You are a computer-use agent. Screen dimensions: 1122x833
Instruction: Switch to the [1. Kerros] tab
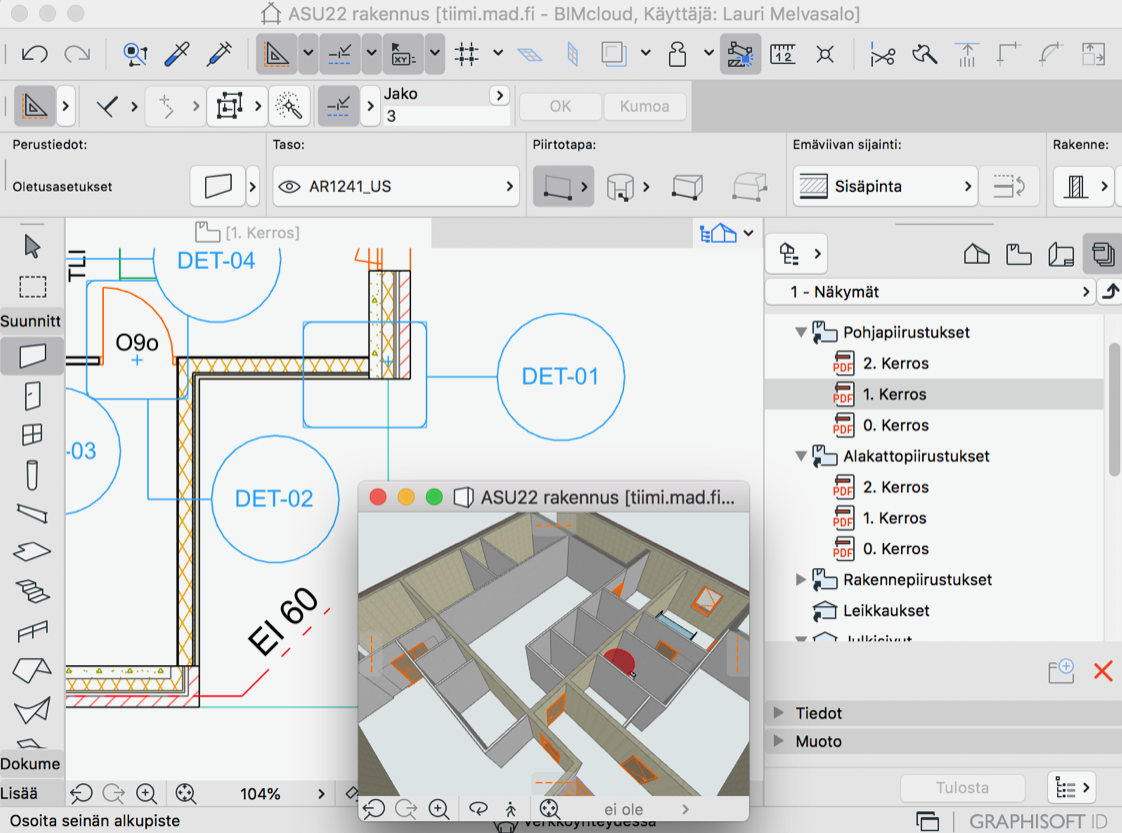pyautogui.click(x=248, y=233)
